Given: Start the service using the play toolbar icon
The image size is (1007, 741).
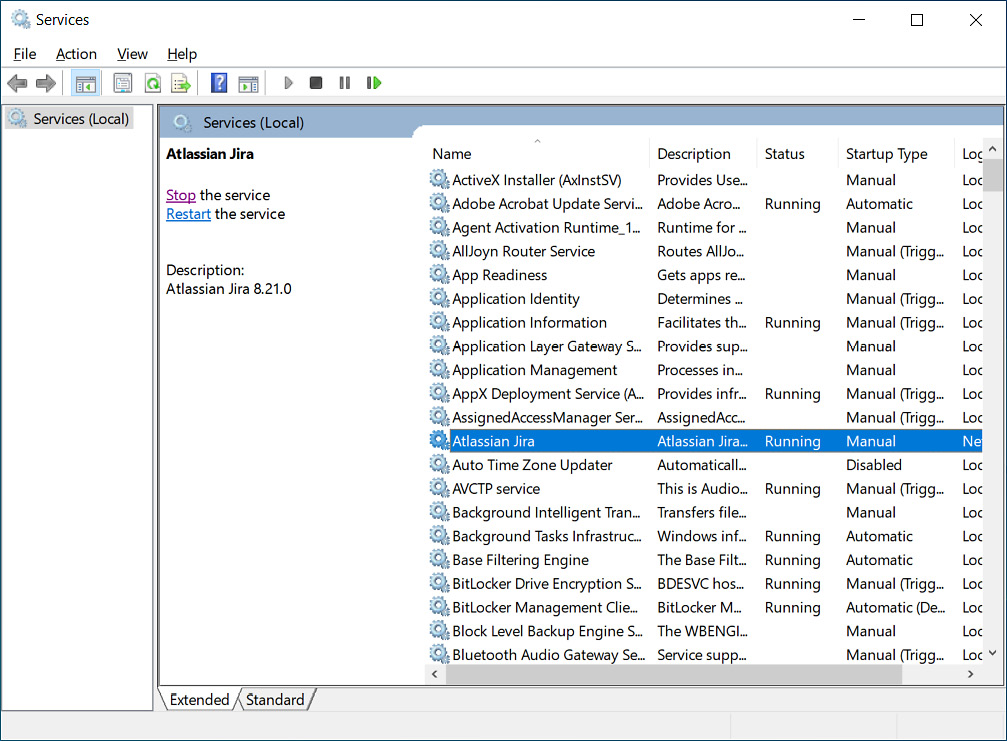Looking at the screenshot, I should click(x=288, y=82).
